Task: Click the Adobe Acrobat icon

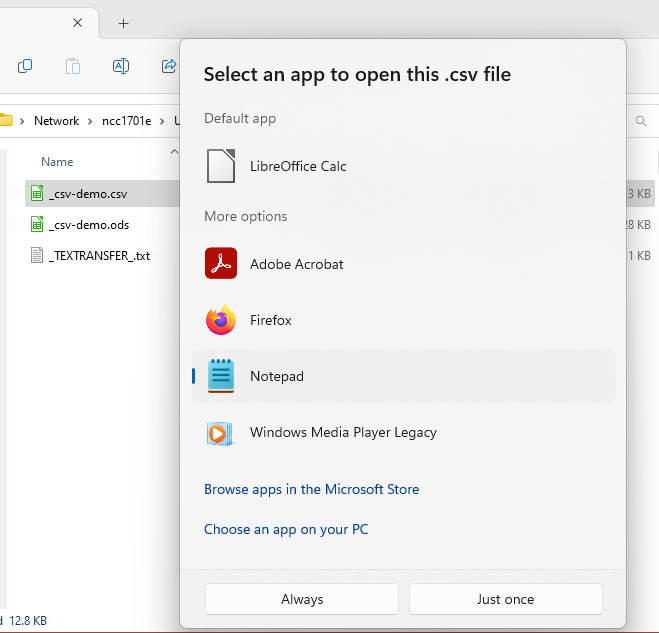Action: 221,263
